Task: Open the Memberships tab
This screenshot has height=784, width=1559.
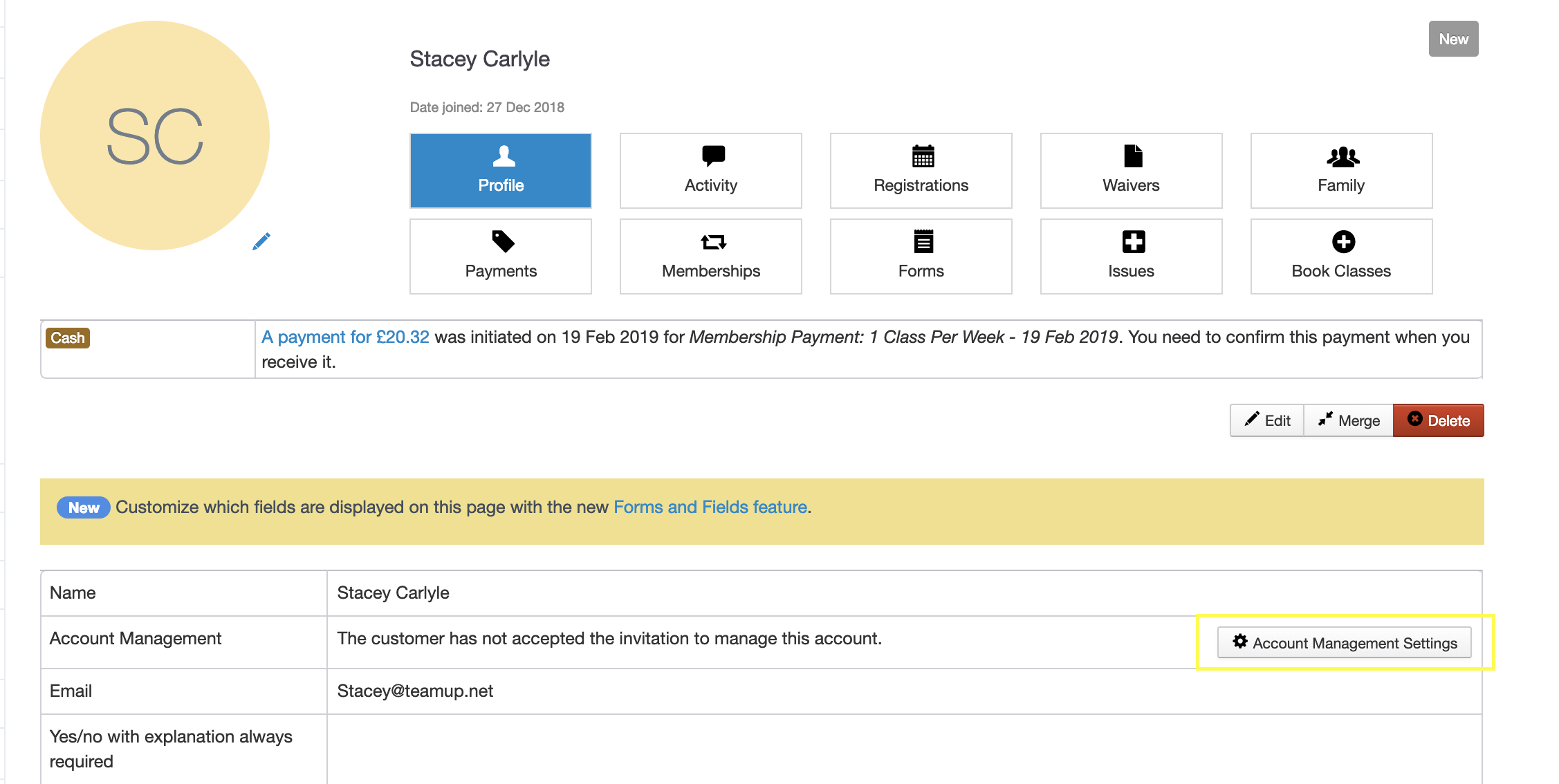Action: [x=710, y=256]
